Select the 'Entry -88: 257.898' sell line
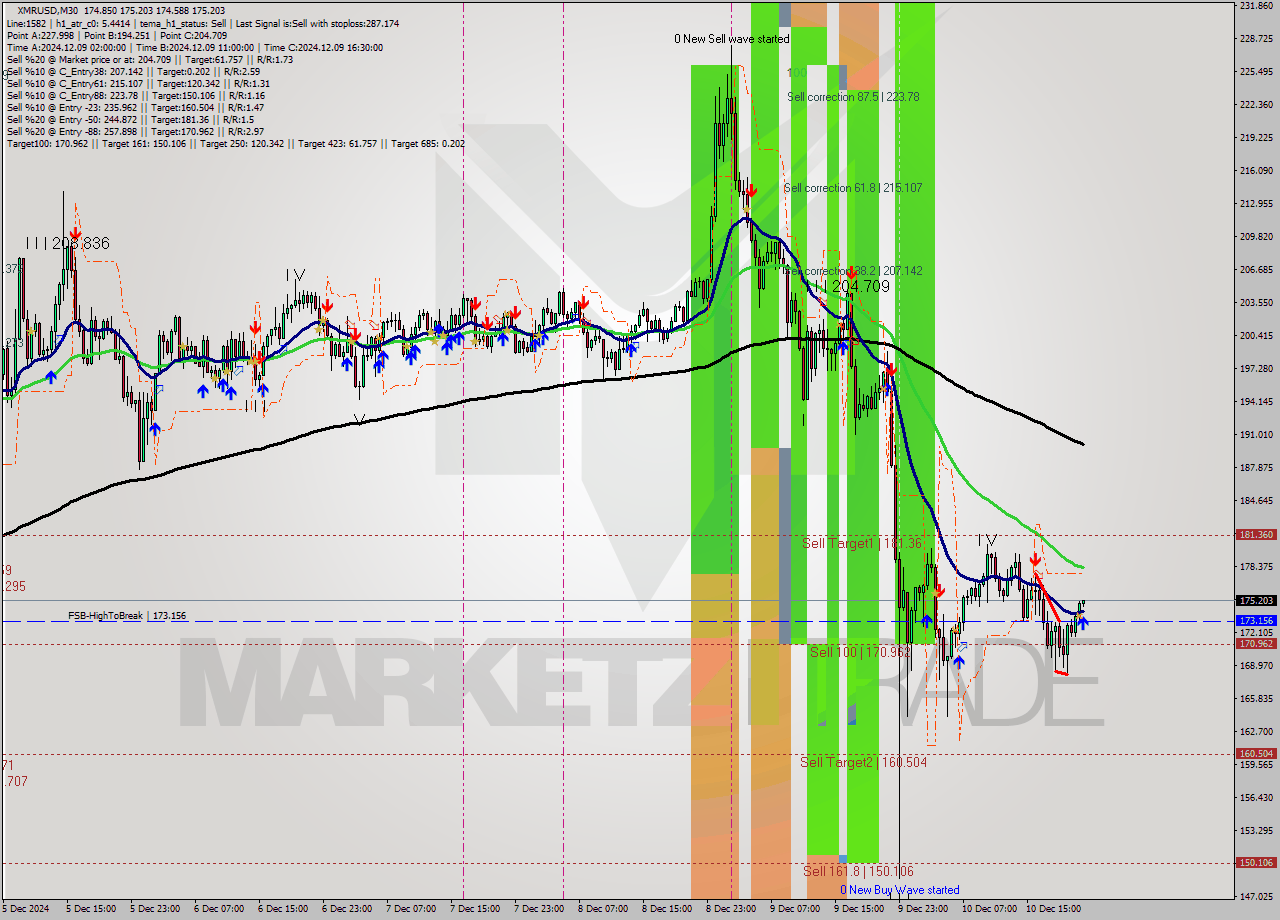Screen dimensions: 1280x920 click(135, 131)
